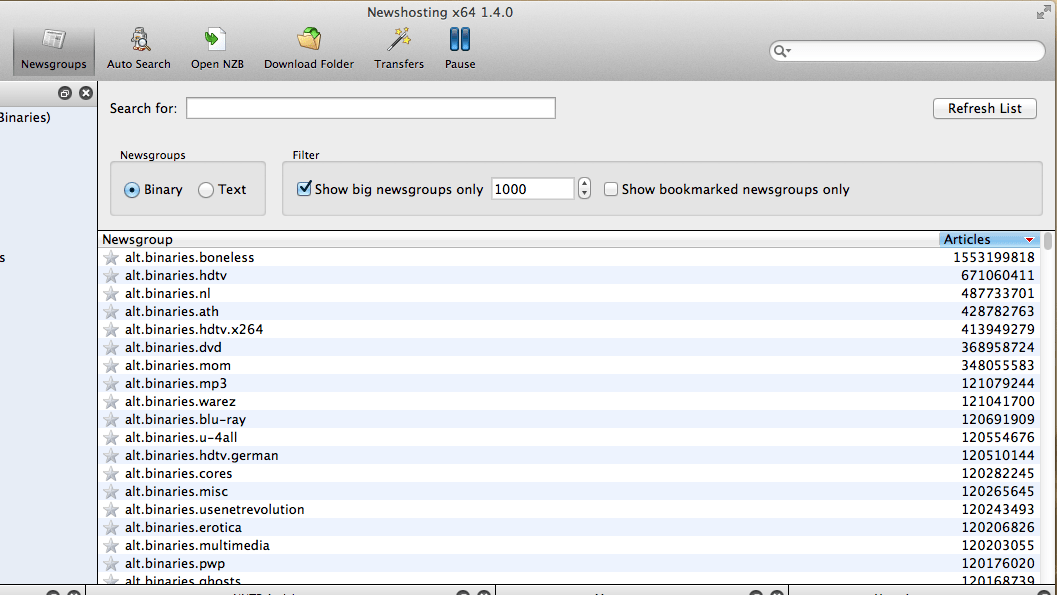Open the Download Folder
Image resolution: width=1057 pixels, height=595 pixels.
click(x=309, y=50)
